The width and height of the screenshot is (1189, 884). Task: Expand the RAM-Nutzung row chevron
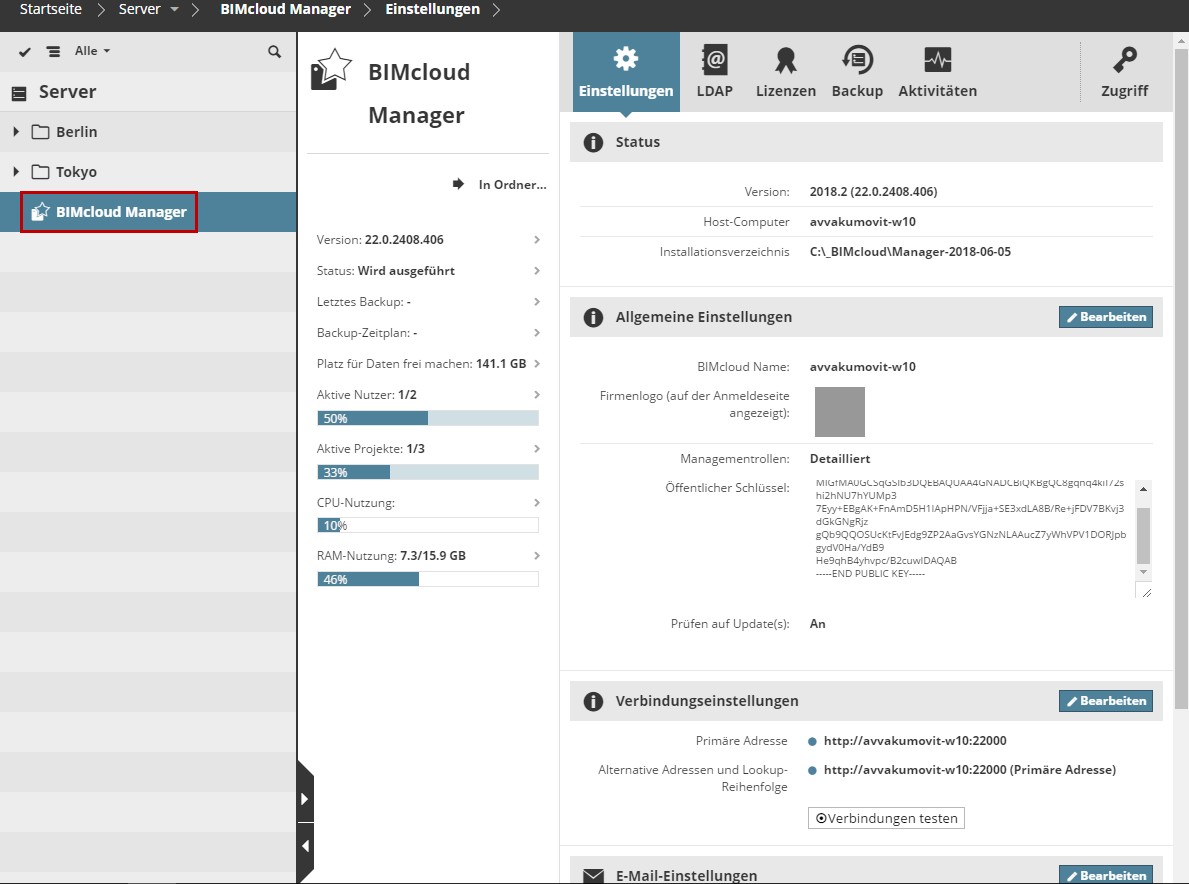pos(537,556)
